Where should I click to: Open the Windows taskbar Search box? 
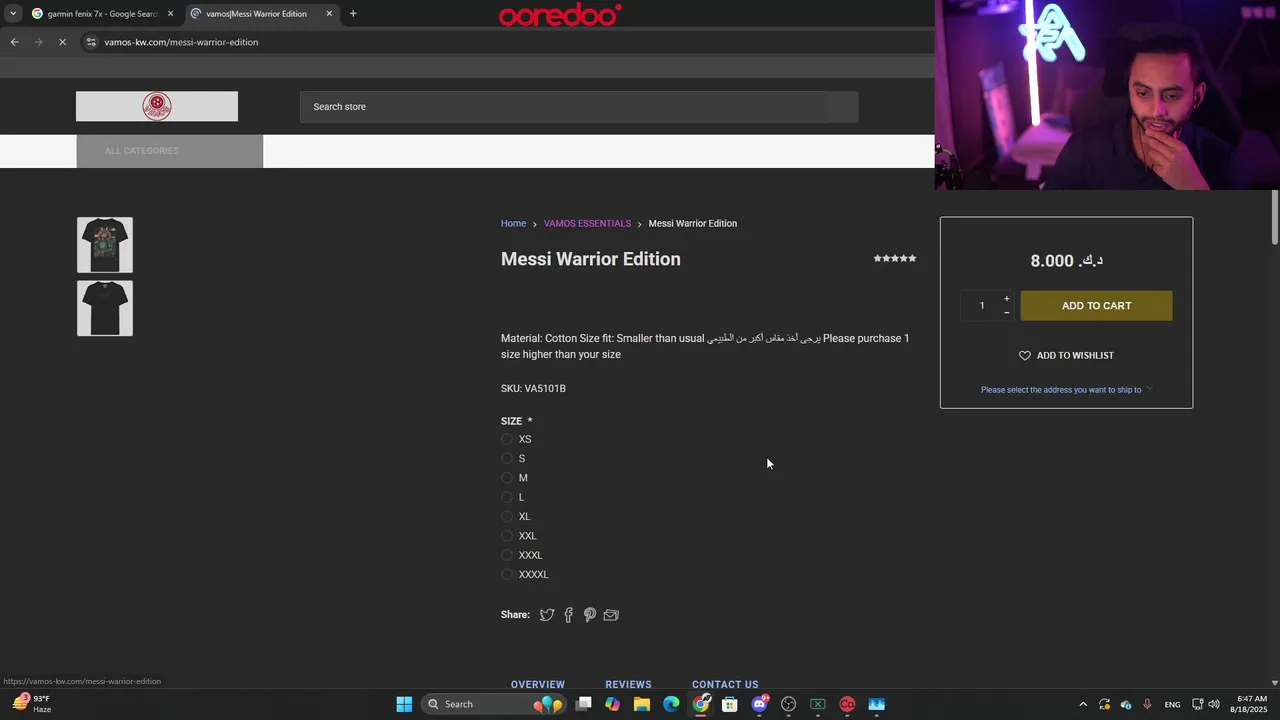tap(492, 704)
